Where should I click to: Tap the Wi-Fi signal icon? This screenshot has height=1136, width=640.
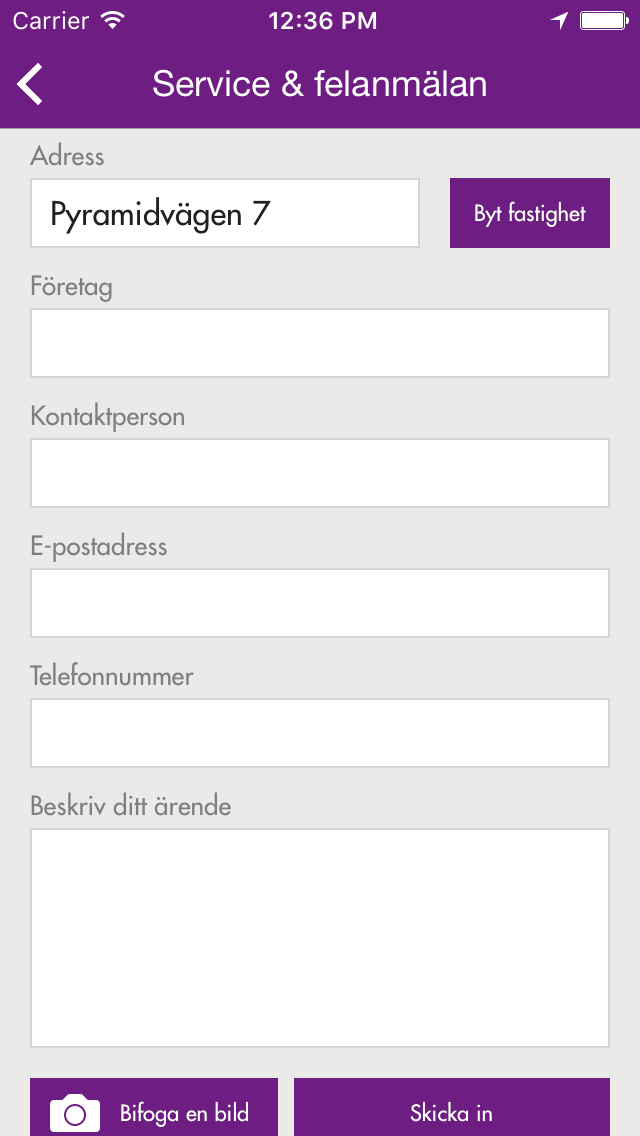pyautogui.click(x=113, y=20)
